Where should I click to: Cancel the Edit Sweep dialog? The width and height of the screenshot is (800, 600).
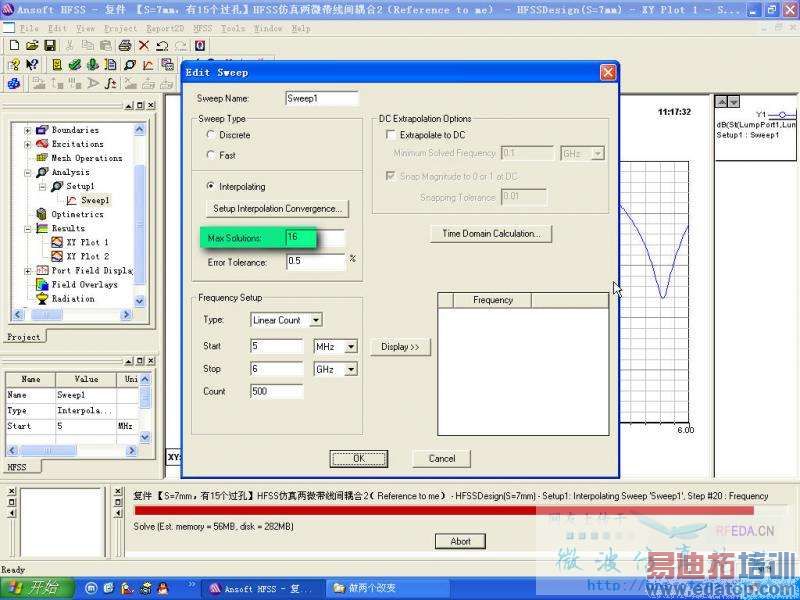pos(442,459)
